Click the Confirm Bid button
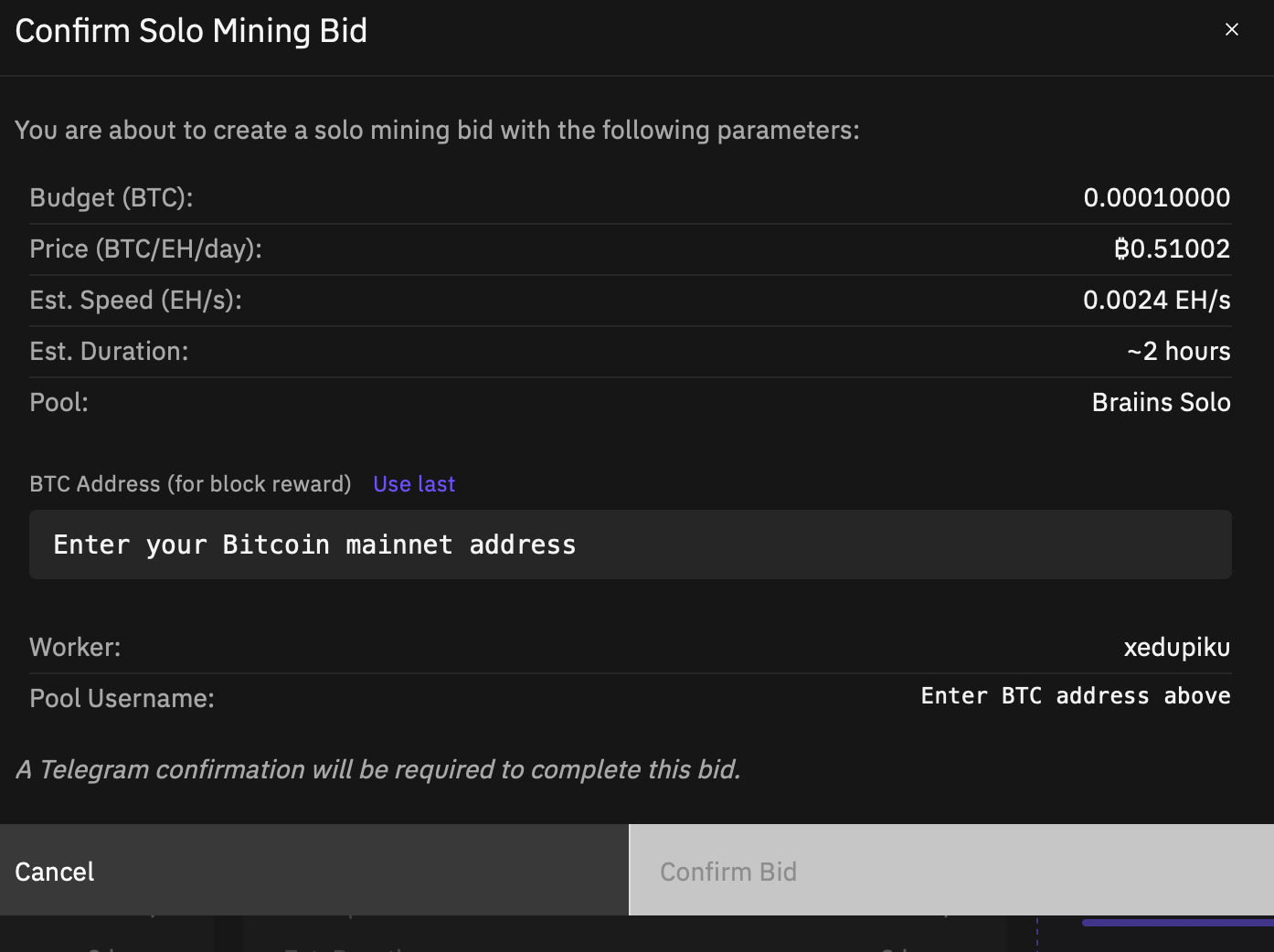 (x=951, y=871)
